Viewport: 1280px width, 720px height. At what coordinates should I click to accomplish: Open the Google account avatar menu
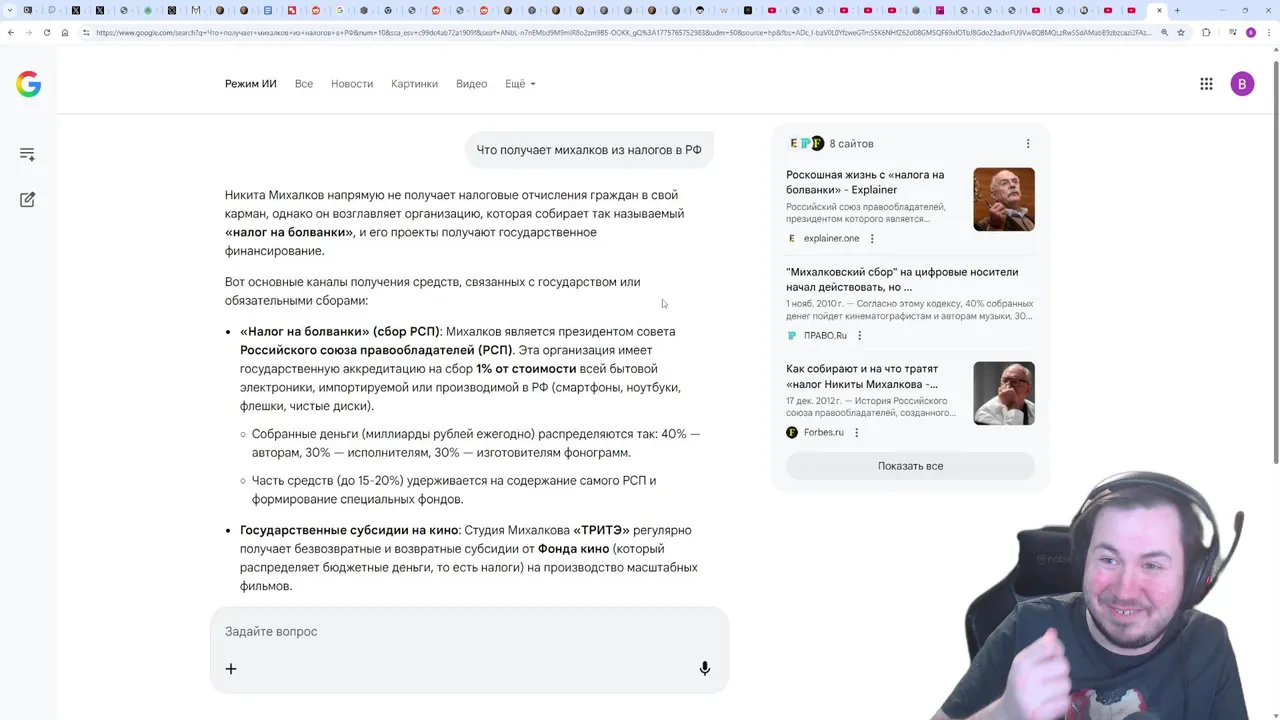pos(1242,84)
